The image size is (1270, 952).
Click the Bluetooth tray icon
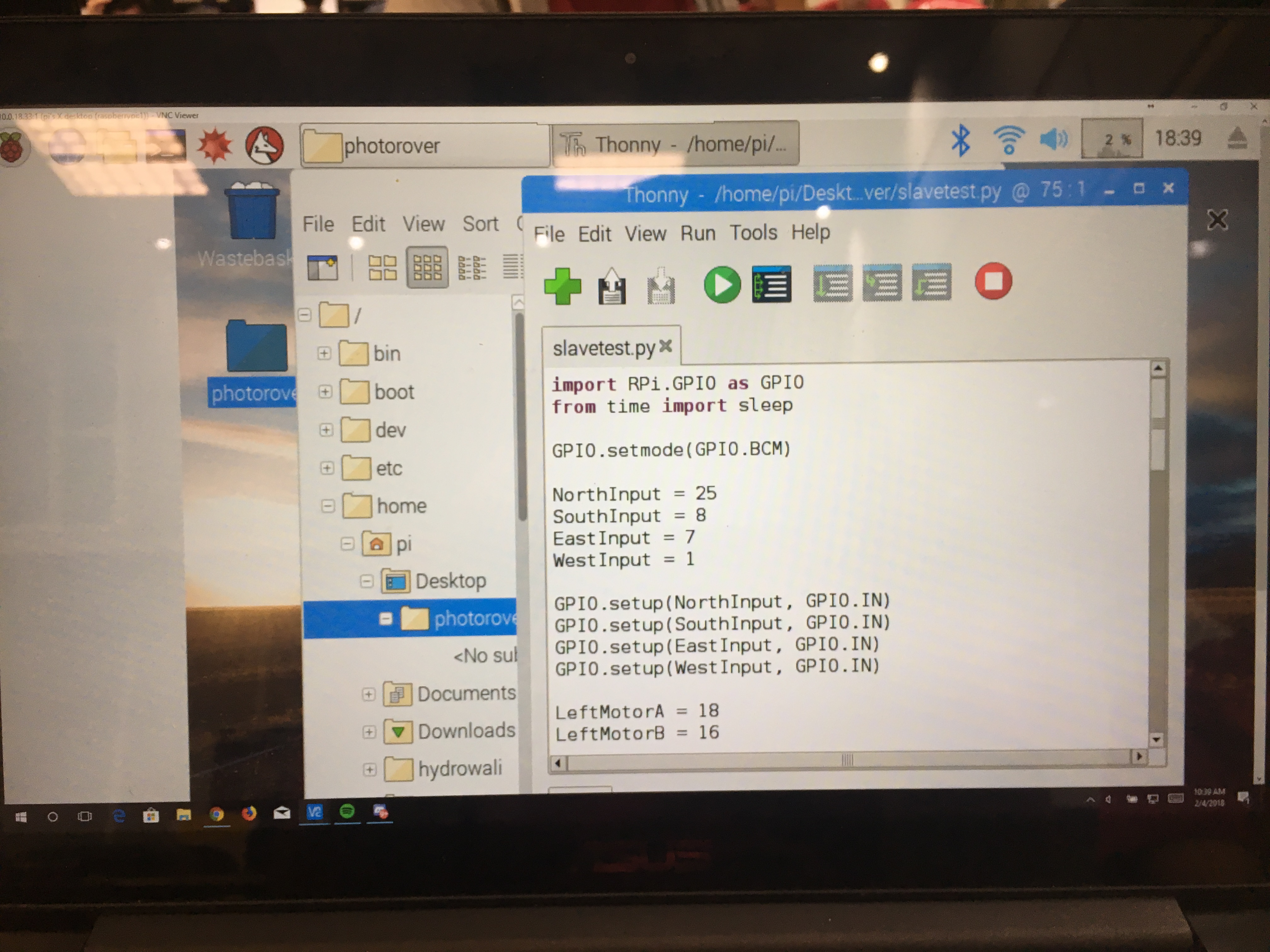(x=961, y=141)
